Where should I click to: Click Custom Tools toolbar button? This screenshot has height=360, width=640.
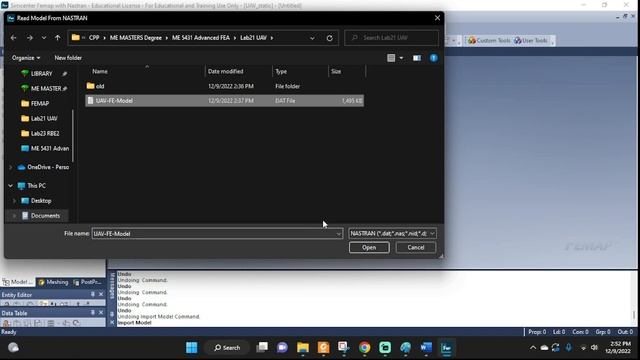489,40
